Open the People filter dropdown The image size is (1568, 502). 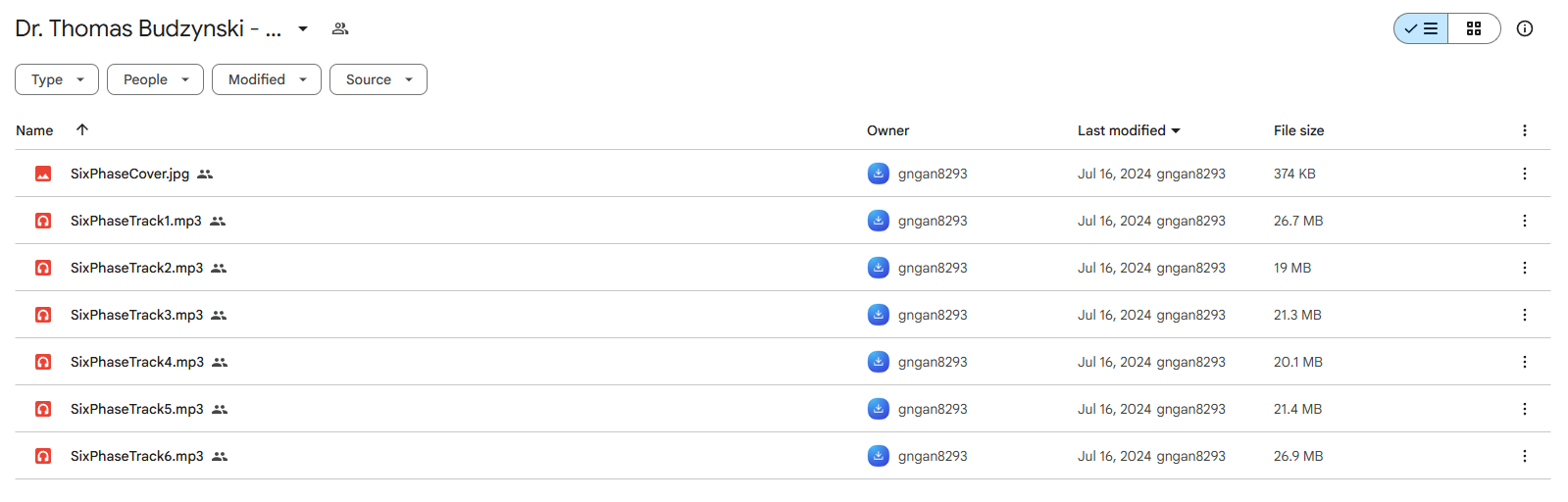155,79
